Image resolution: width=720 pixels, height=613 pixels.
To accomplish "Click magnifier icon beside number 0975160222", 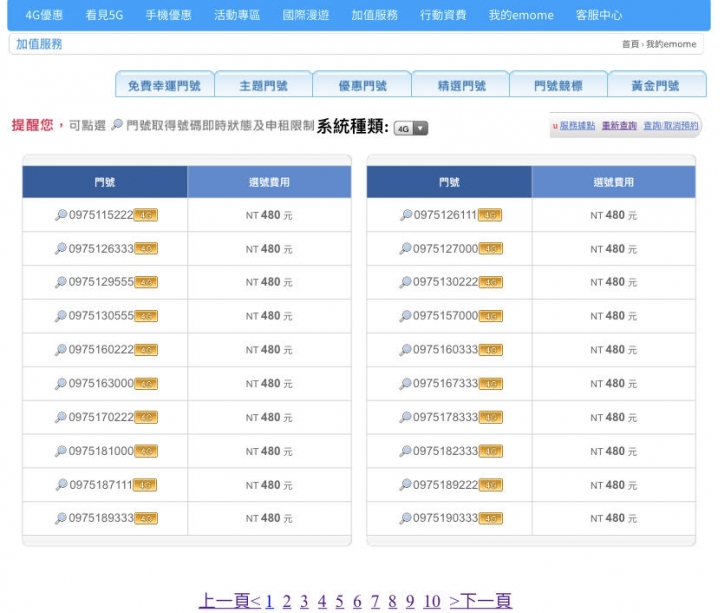I will 61,350.
